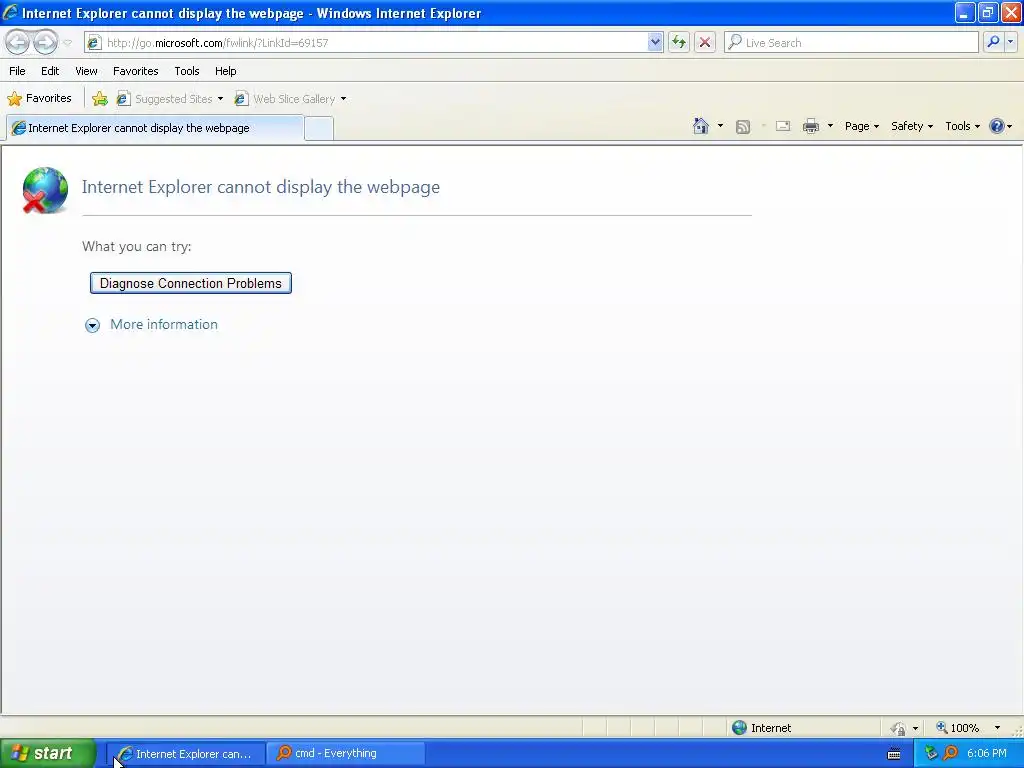Image resolution: width=1024 pixels, height=768 pixels.
Task: Open the Favorites menu
Action: point(135,71)
